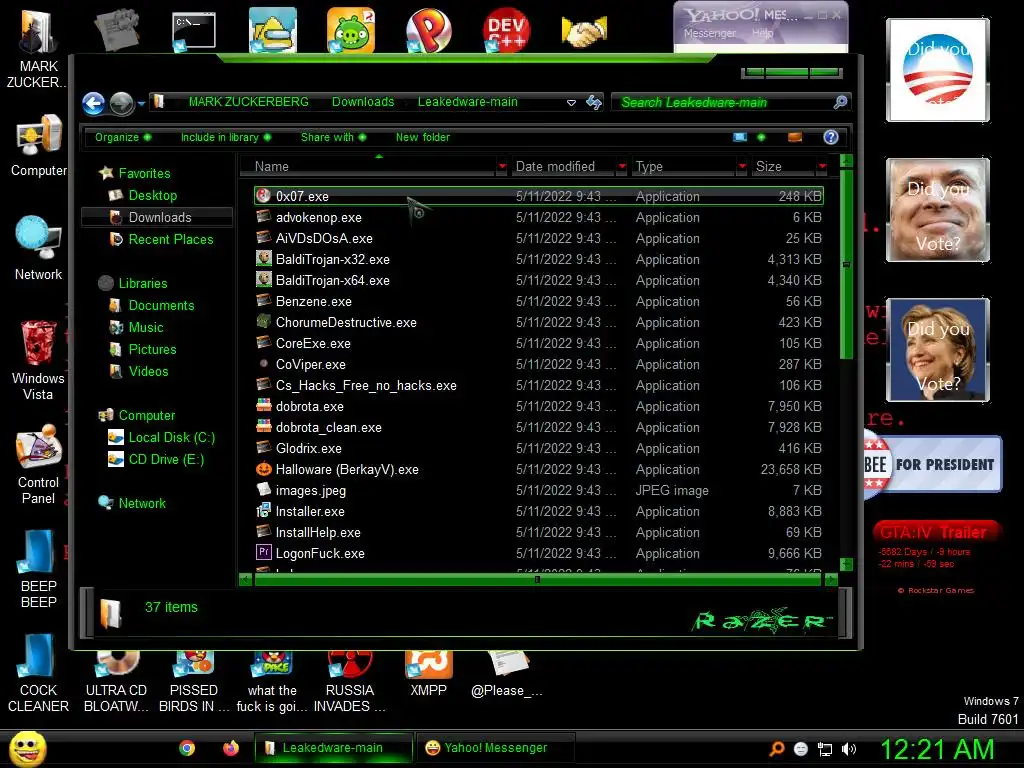Viewport: 1024px width, 768px height.
Task: Select the LogonFuck.exe Pr icon
Action: click(263, 552)
